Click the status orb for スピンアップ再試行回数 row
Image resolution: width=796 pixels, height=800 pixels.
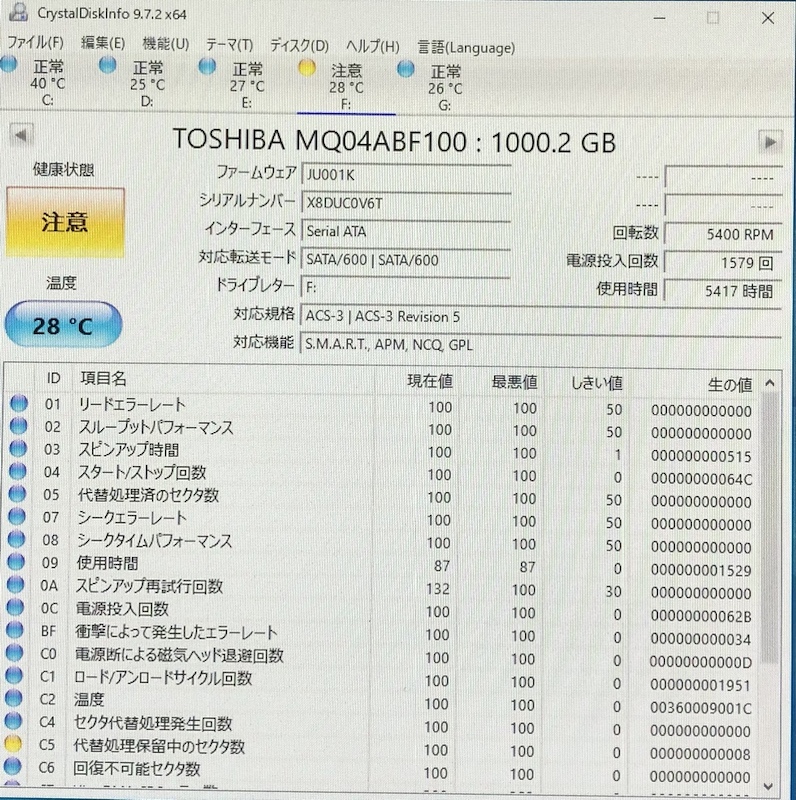[16, 584]
